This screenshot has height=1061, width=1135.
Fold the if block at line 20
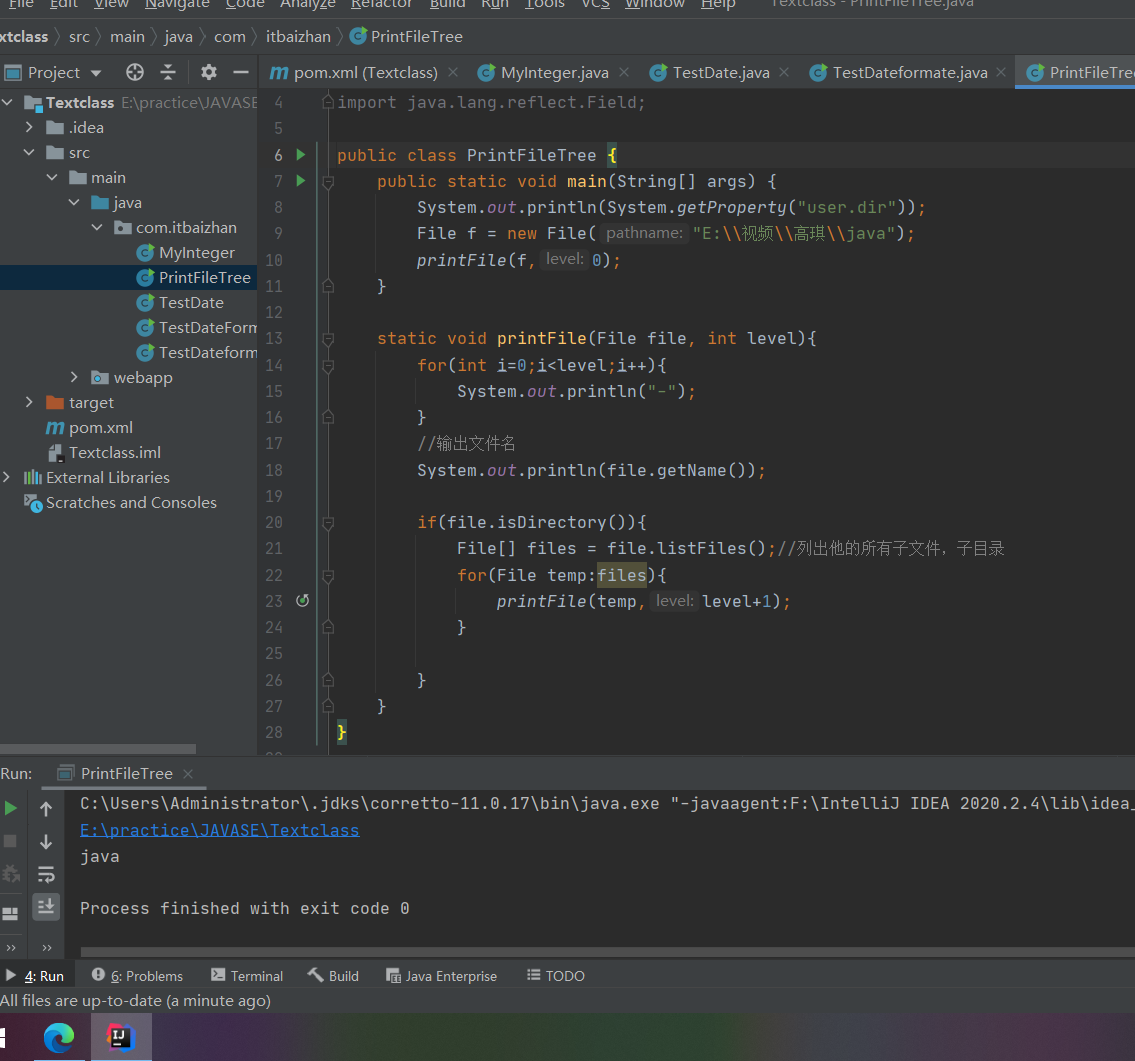point(328,523)
